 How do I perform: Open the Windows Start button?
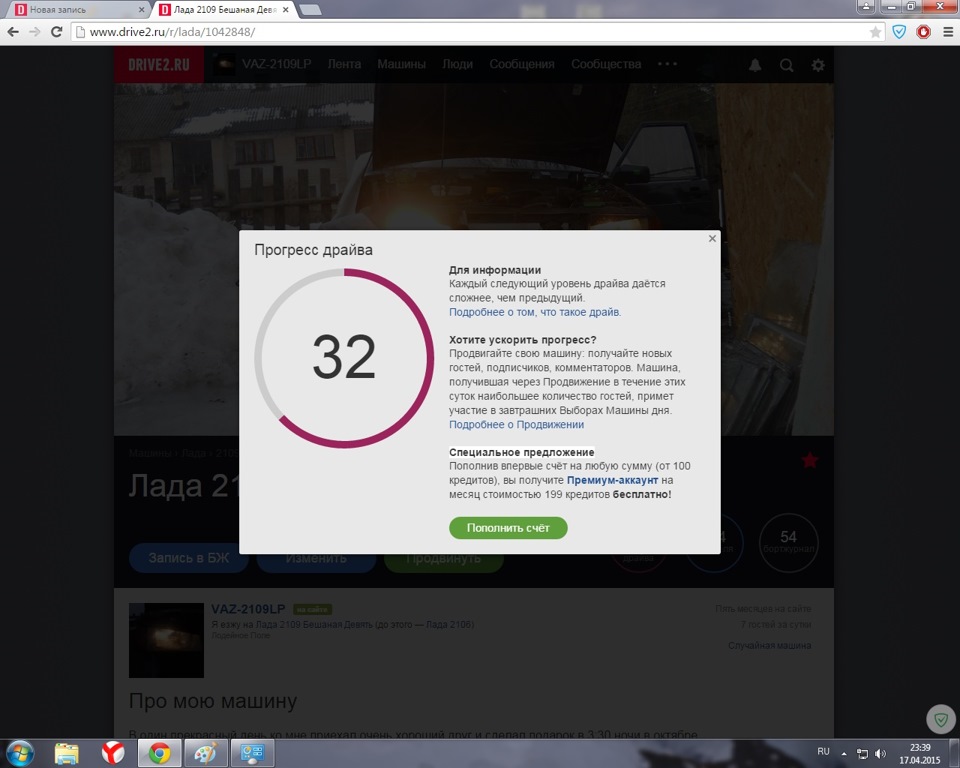click(20, 753)
